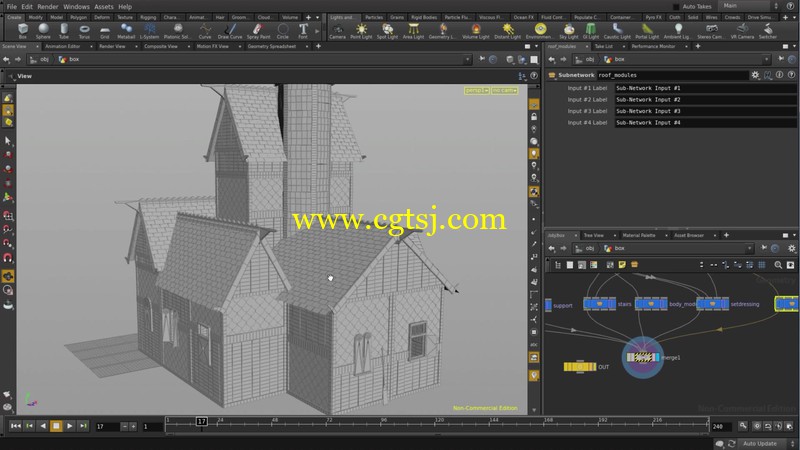Select the Metaball shelf tool
Image resolution: width=800 pixels, height=450 pixels.
(126, 31)
